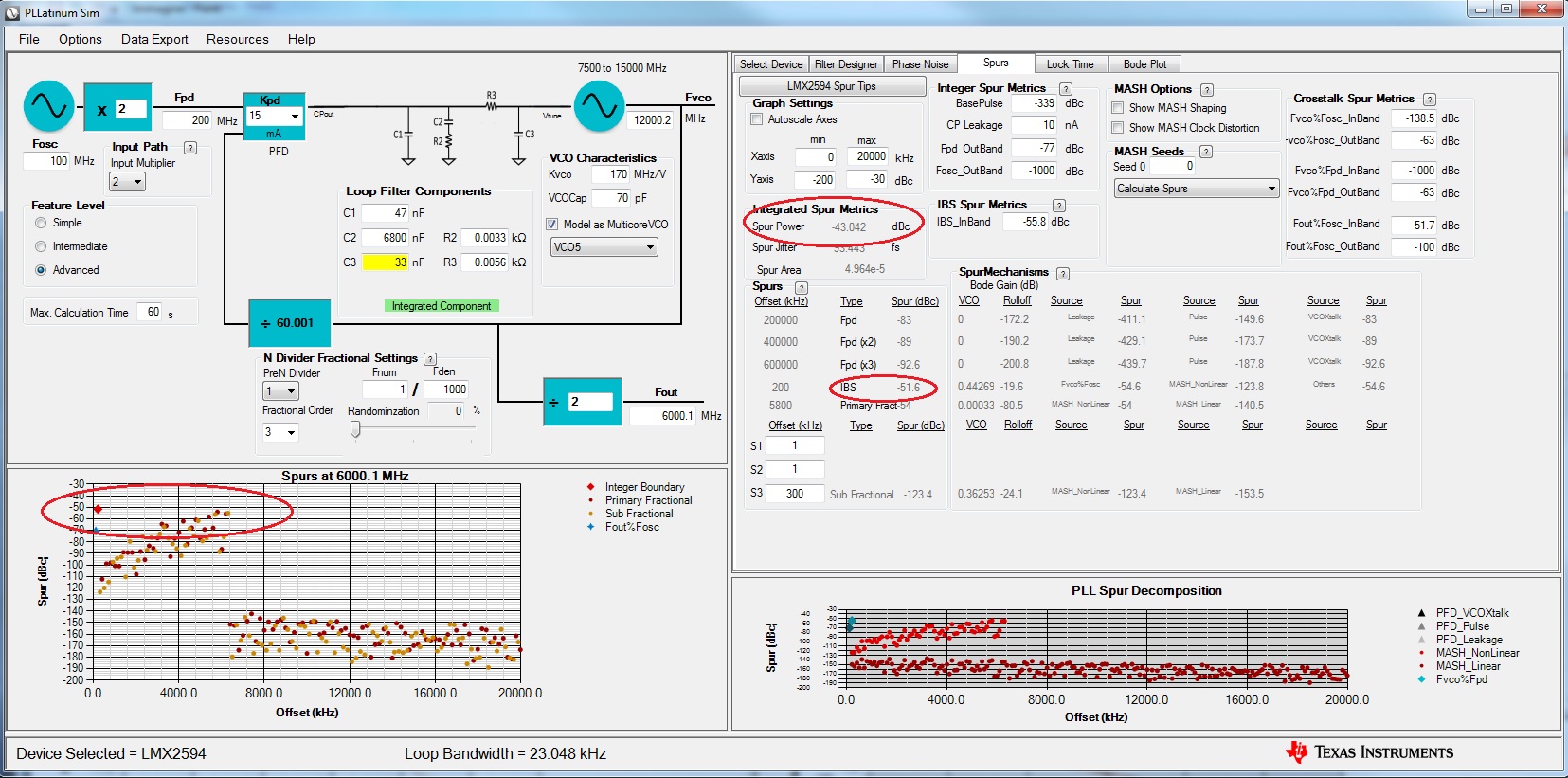Switch to the Lock Time tab
1568x778 pixels.
pos(1071,64)
